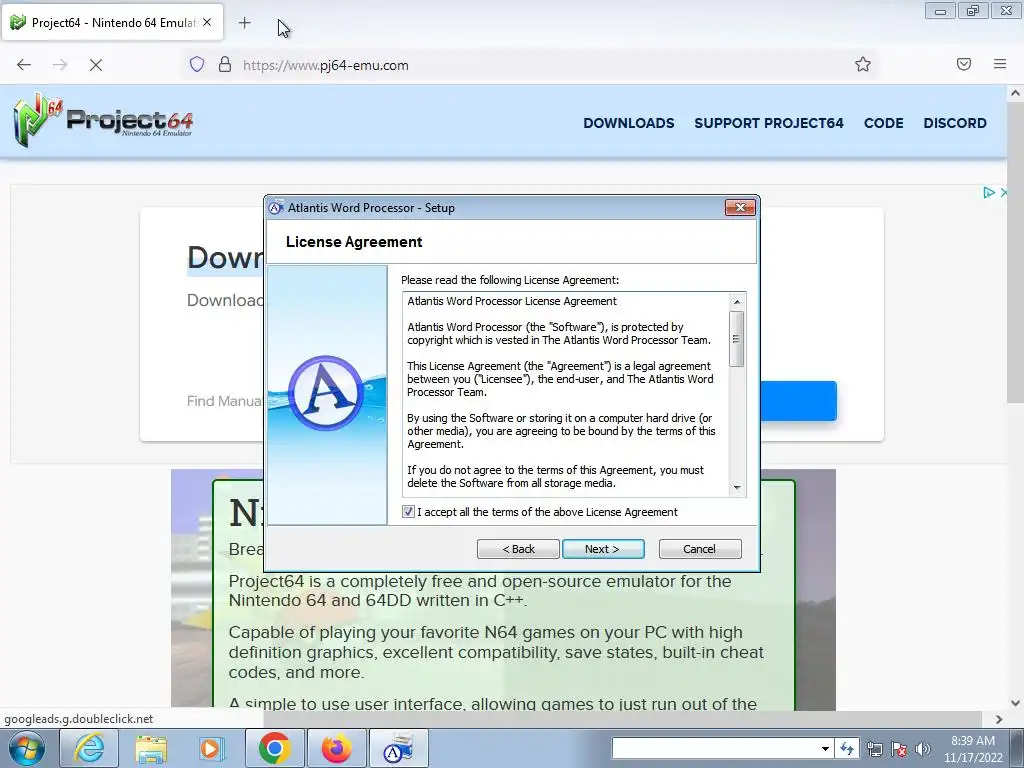
Task: Open the Save to Pocket icon
Action: 964,64
